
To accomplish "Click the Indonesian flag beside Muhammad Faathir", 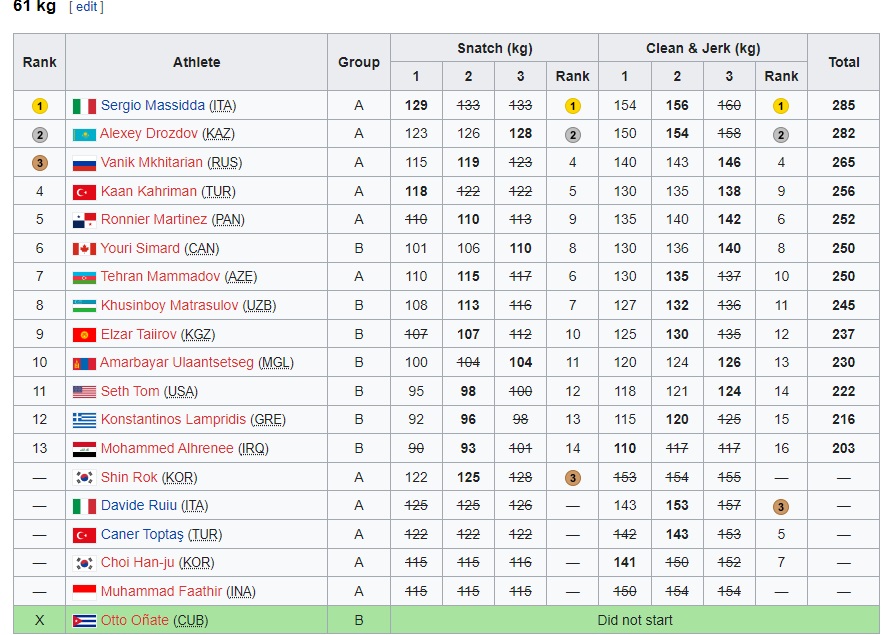I will 84,592.
